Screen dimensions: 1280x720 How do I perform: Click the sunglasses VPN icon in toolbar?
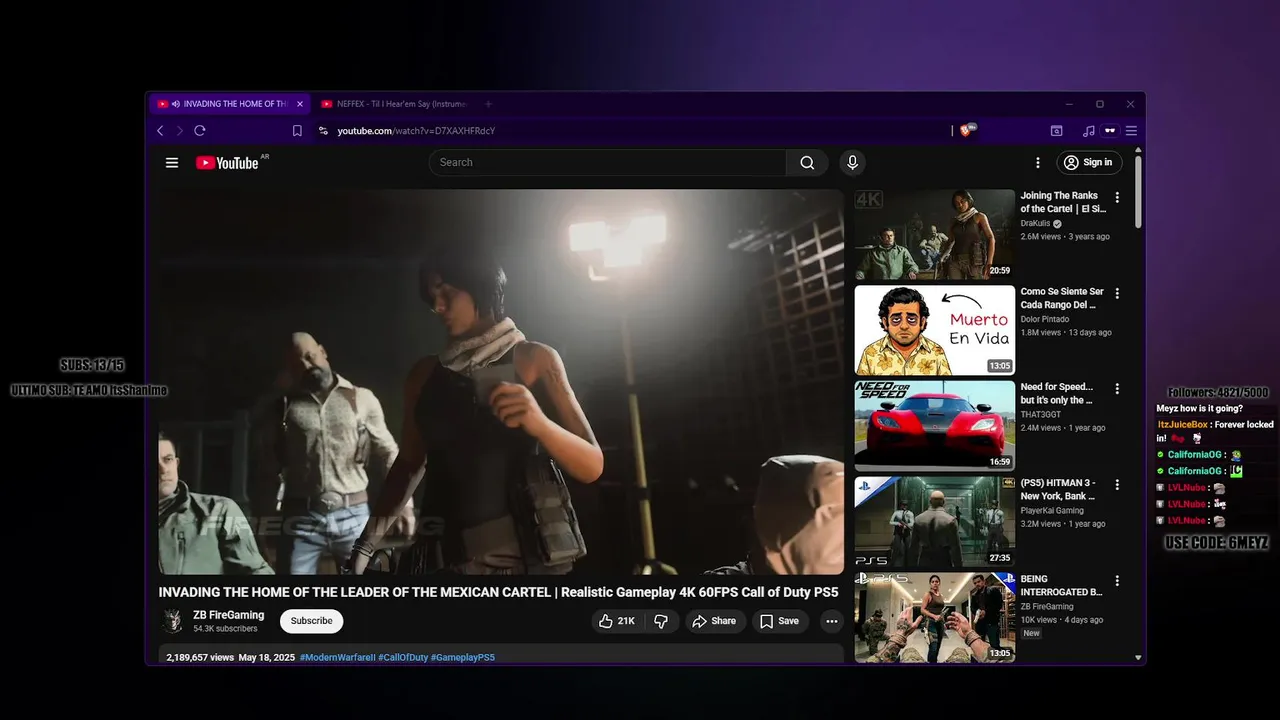point(1110,131)
